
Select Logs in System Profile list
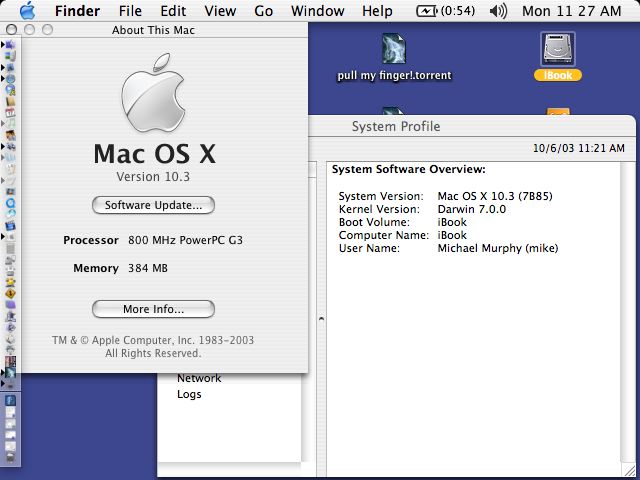(189, 394)
